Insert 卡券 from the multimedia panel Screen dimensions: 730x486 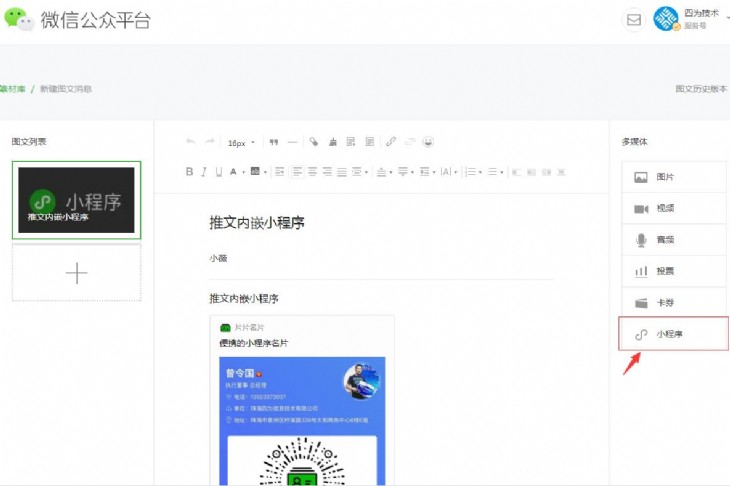click(x=674, y=303)
